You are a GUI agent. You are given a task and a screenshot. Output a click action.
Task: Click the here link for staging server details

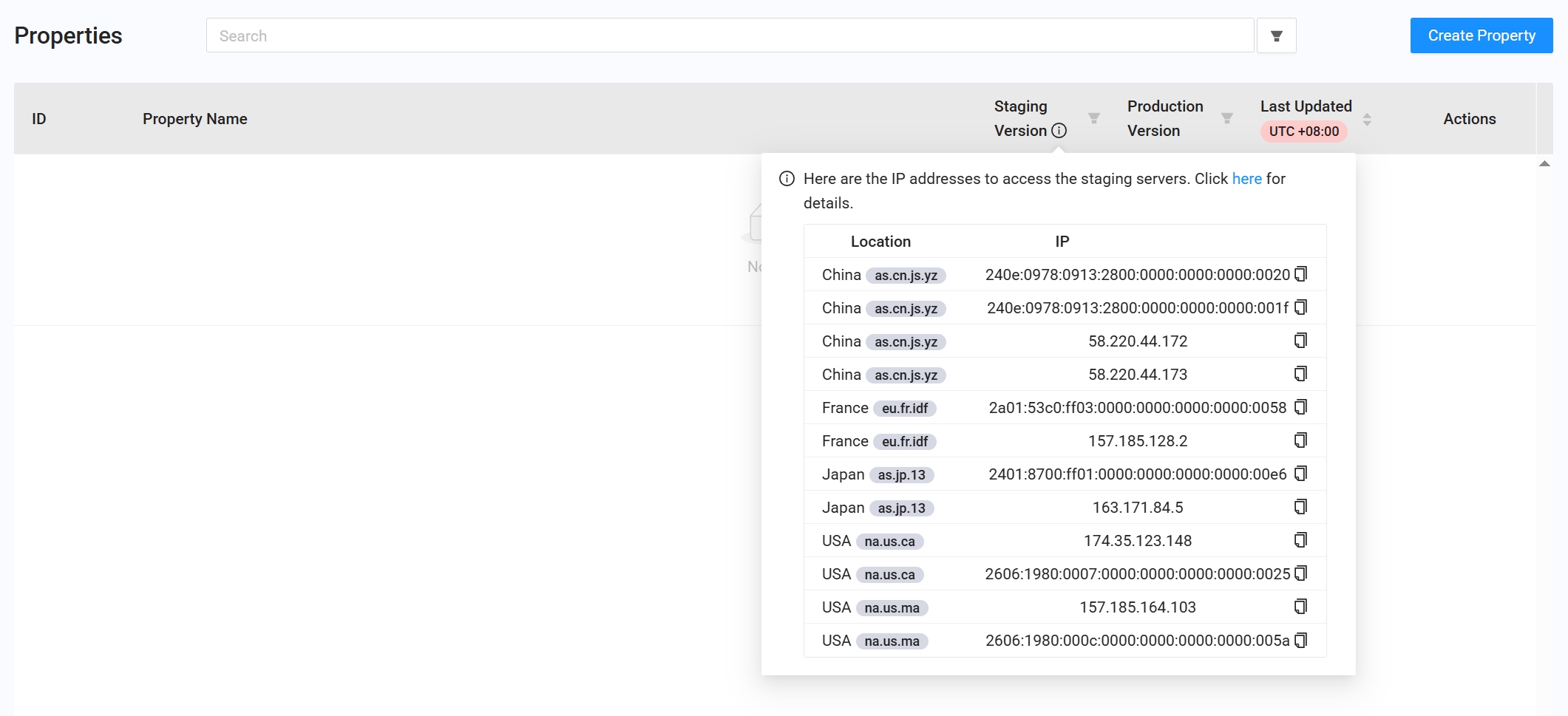tap(1246, 178)
